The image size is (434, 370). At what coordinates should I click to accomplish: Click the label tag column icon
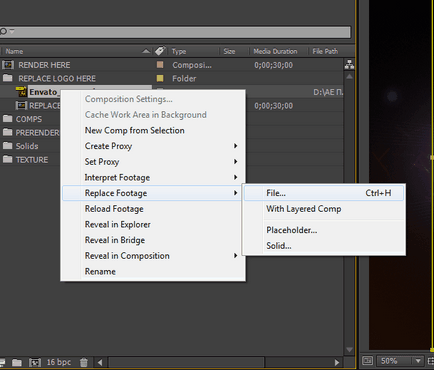click(160, 51)
